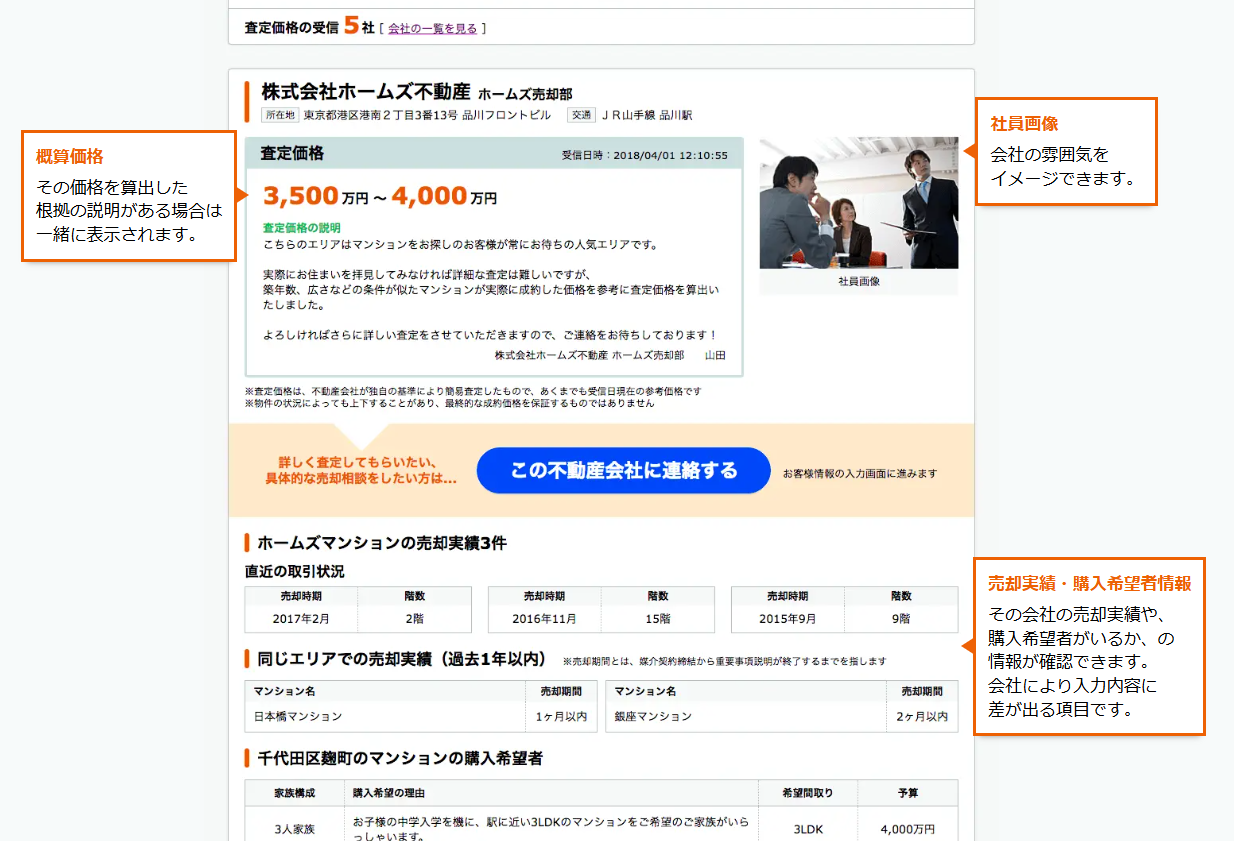Click the 売却実績・購入希望者情報 callout title
The height and width of the screenshot is (841, 1234).
click(1089, 584)
